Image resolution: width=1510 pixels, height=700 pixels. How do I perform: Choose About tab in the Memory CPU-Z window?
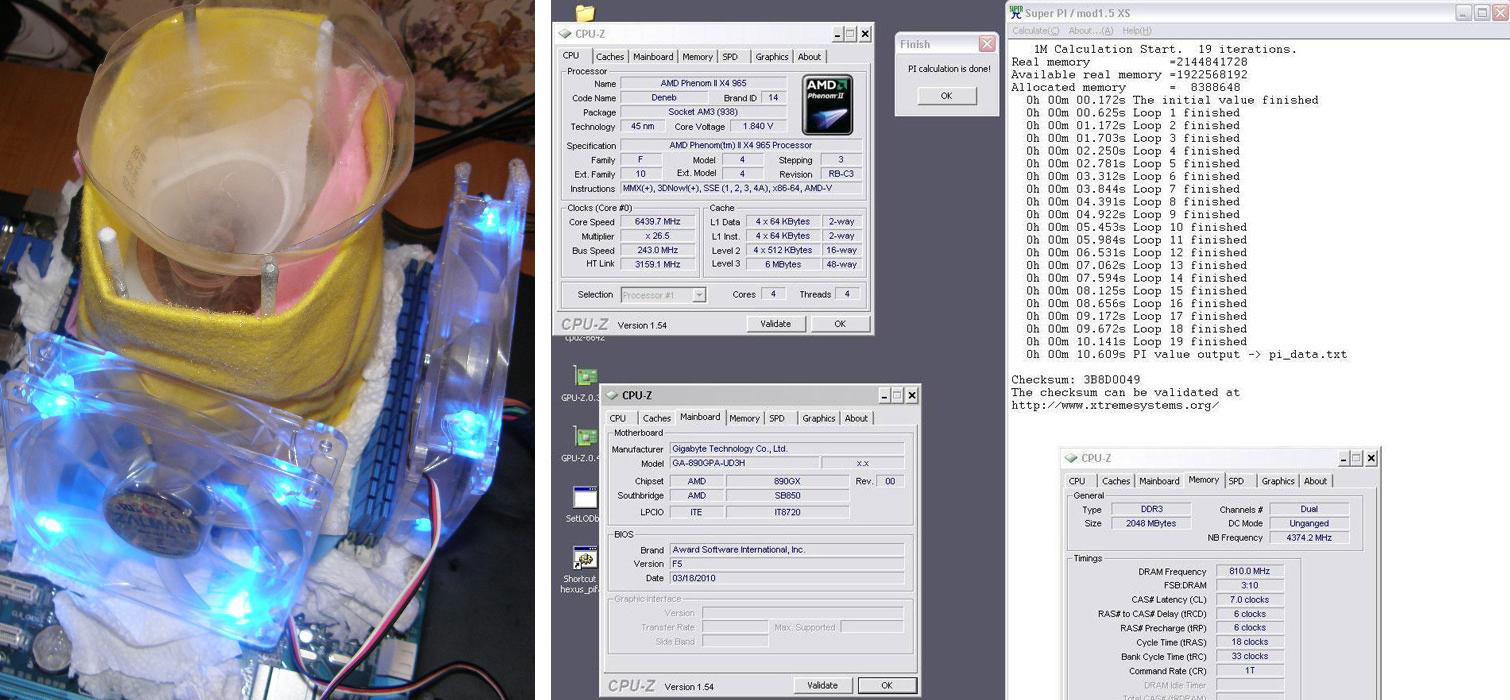1315,481
